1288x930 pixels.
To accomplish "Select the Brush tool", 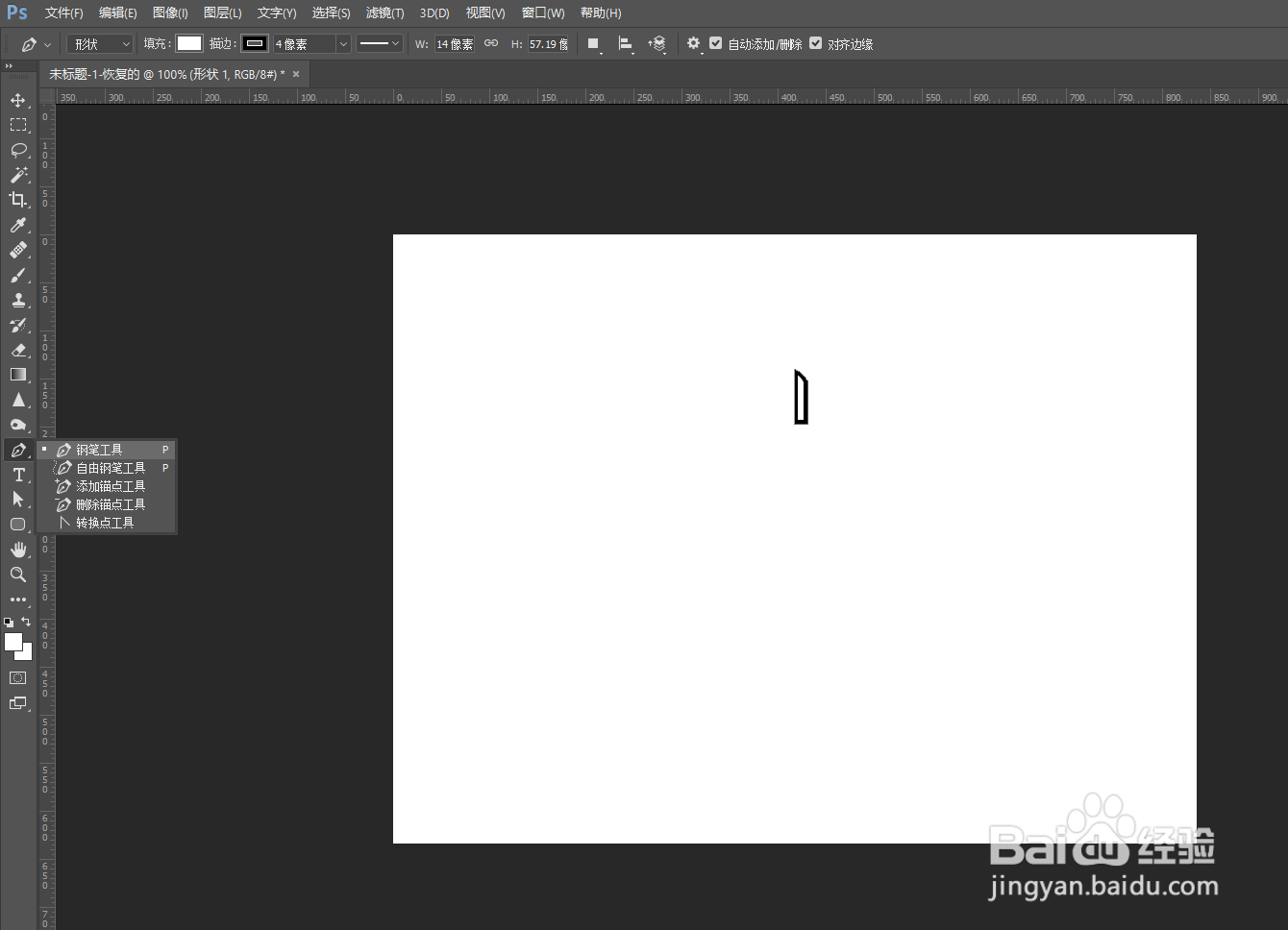I will point(18,275).
